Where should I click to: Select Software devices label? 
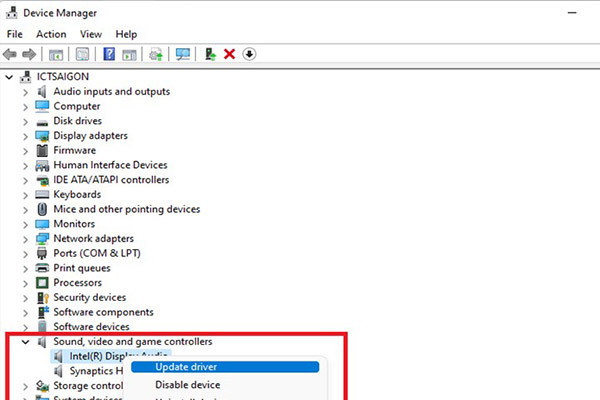tap(91, 327)
